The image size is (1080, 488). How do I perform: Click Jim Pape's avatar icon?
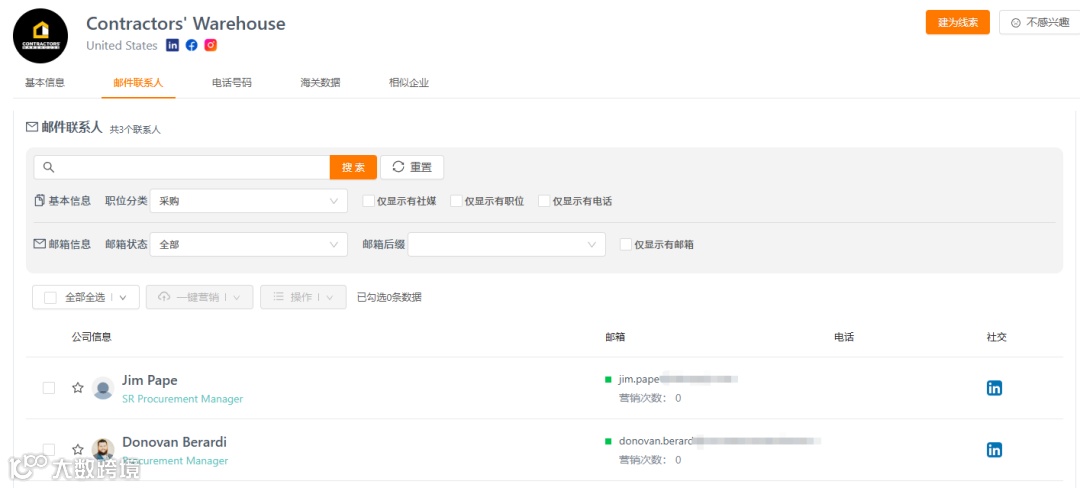click(x=103, y=388)
